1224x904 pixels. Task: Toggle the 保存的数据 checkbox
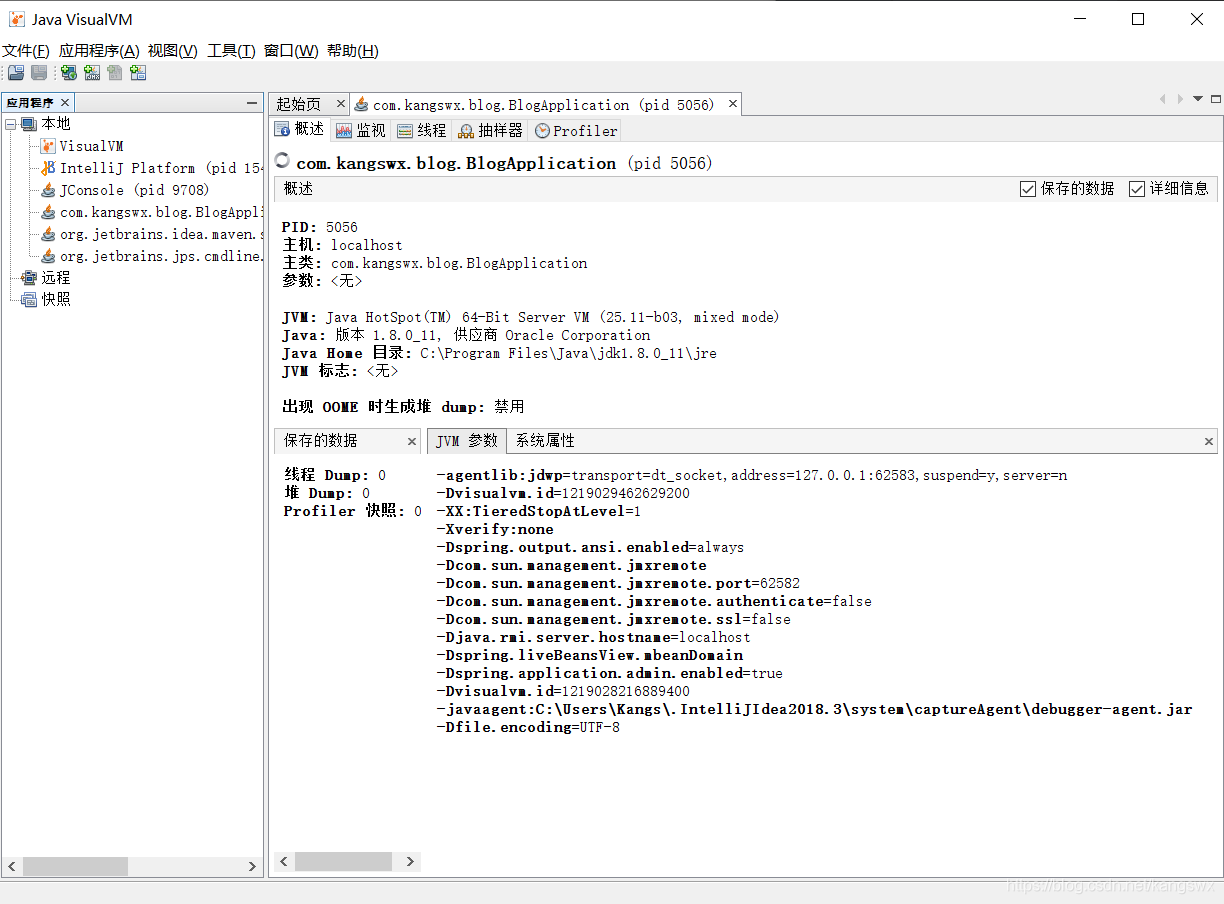point(1028,189)
